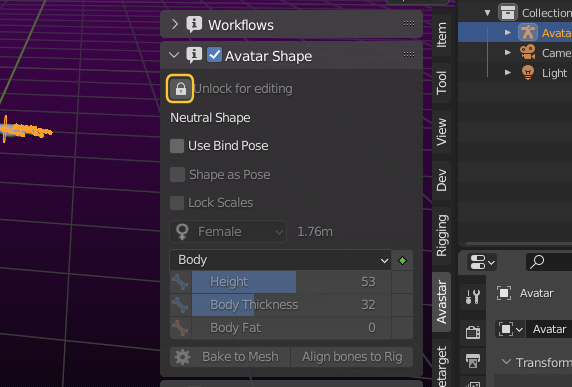Open the Avatar object browse dropdown

[510, 329]
